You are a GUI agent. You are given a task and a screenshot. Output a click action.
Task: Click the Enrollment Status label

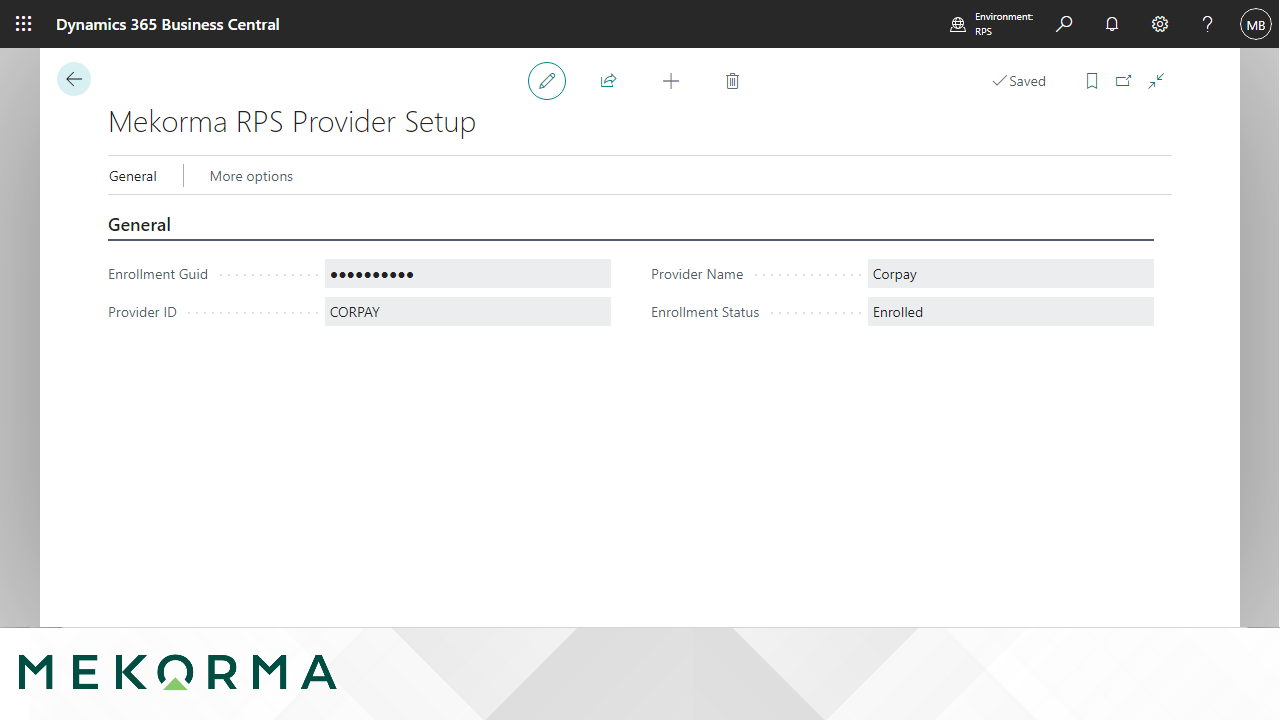pos(705,312)
